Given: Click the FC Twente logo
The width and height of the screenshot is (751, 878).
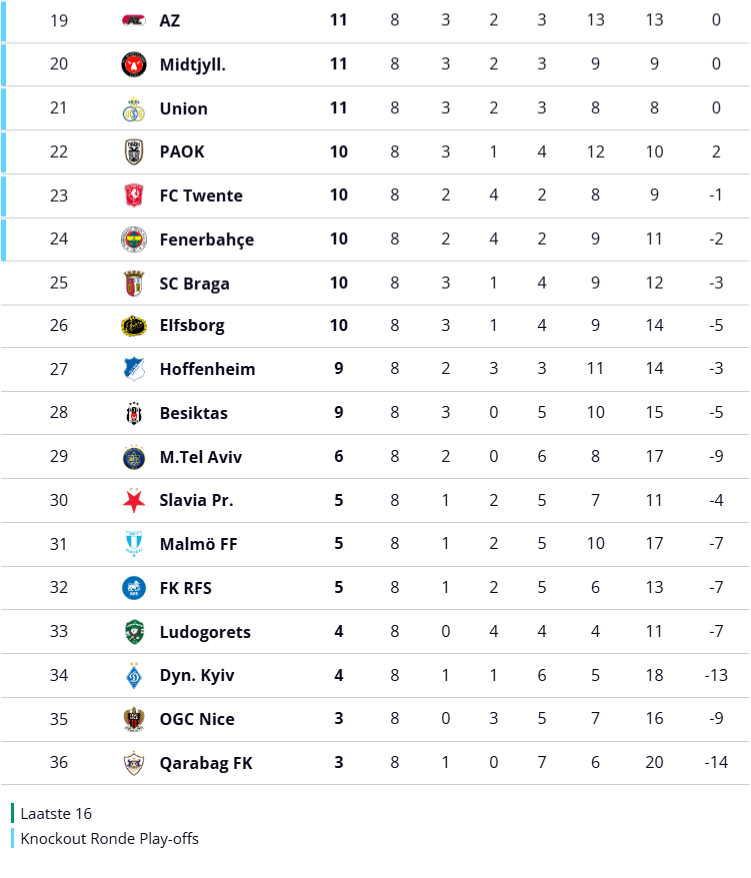Looking at the screenshot, I should (x=134, y=195).
